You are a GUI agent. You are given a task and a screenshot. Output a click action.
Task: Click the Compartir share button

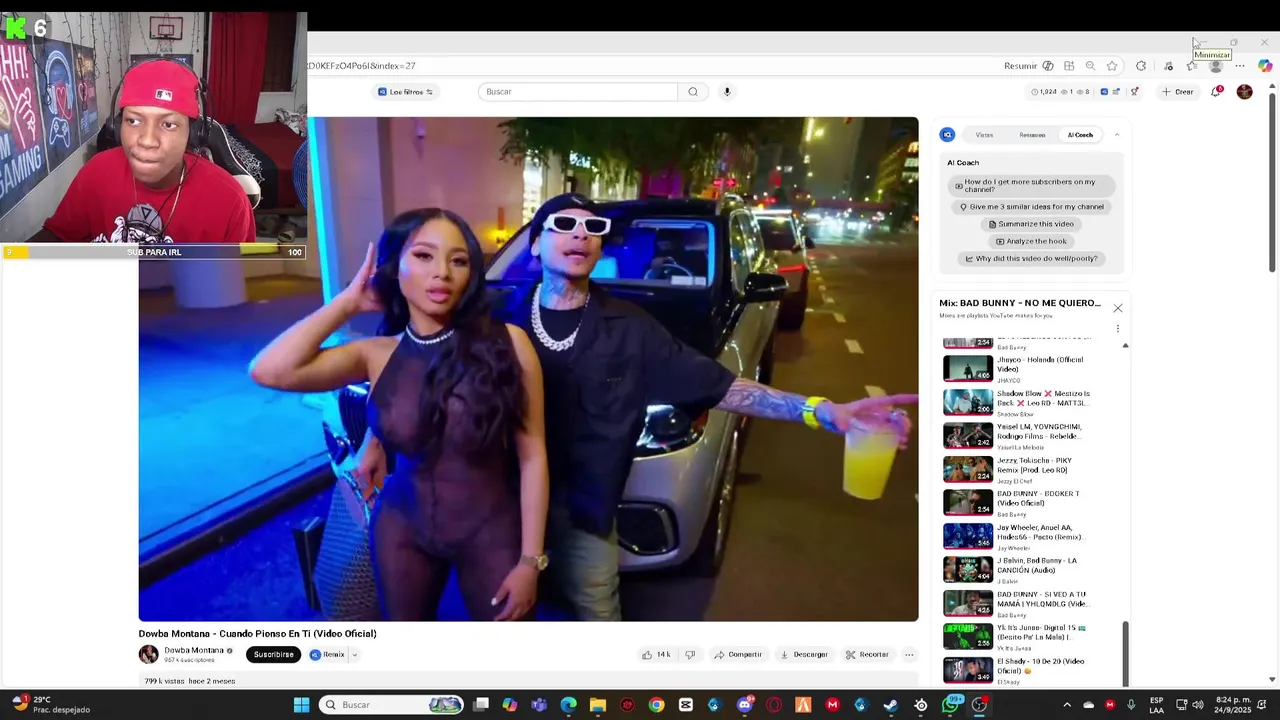(738, 655)
